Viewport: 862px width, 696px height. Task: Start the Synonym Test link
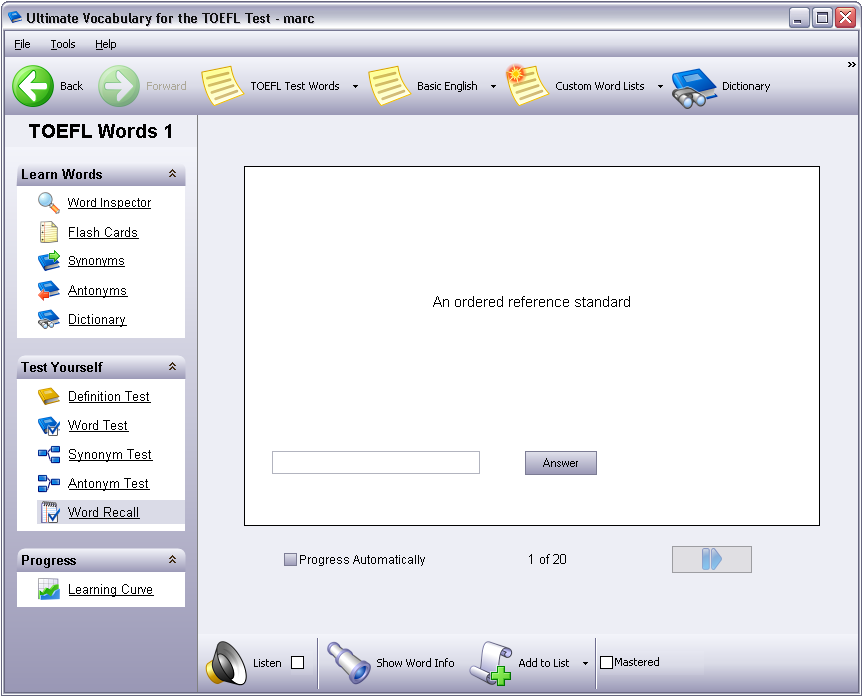pos(110,455)
